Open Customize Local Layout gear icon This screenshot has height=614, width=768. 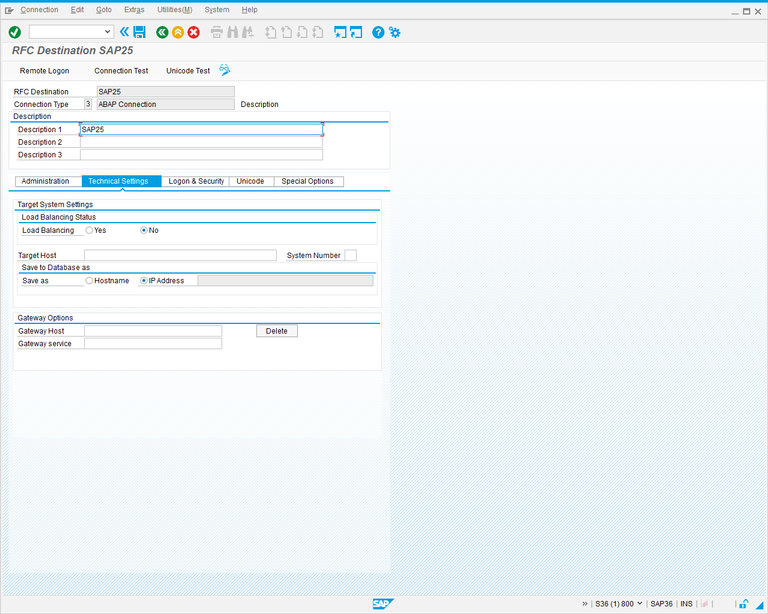point(395,32)
